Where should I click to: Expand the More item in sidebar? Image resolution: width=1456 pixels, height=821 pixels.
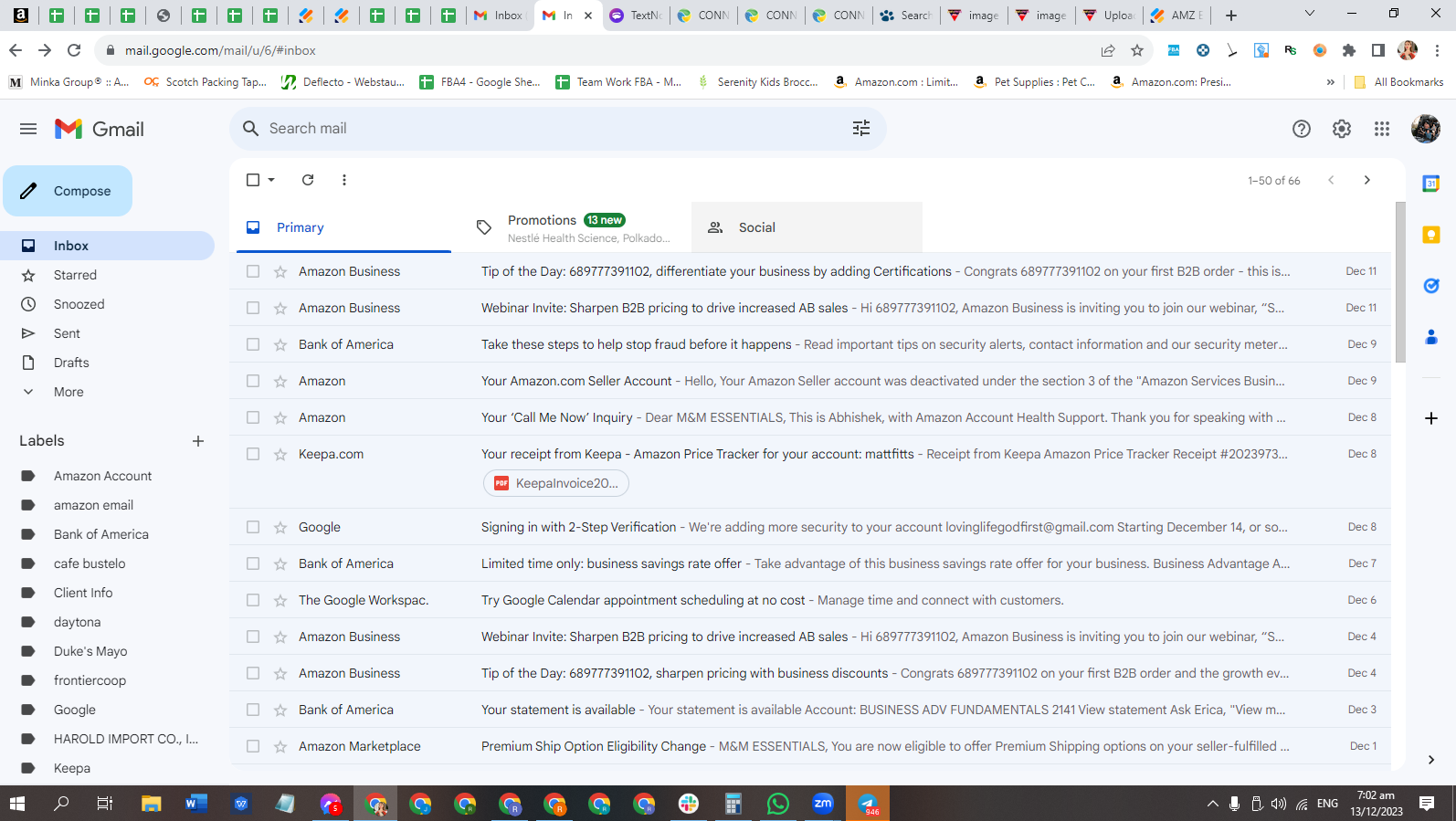[69, 392]
